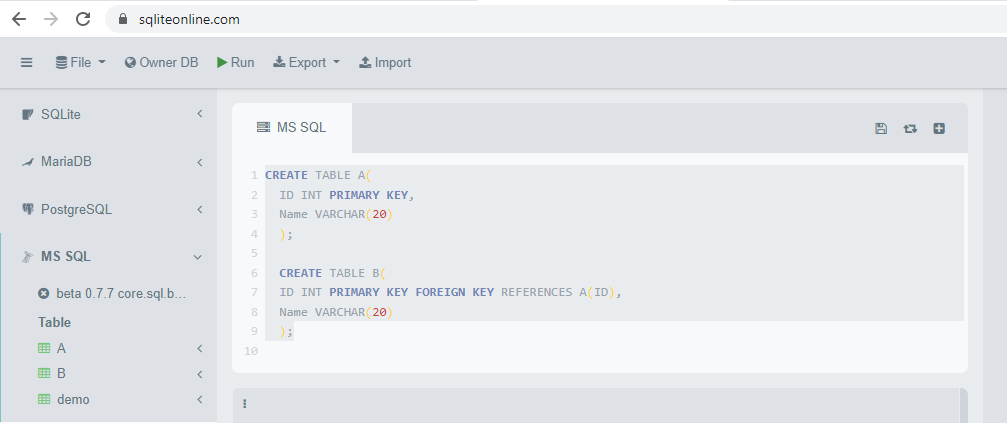Screen dimensions: 1007x423
Task: Expand the MariaDB section
Action: click(200, 162)
